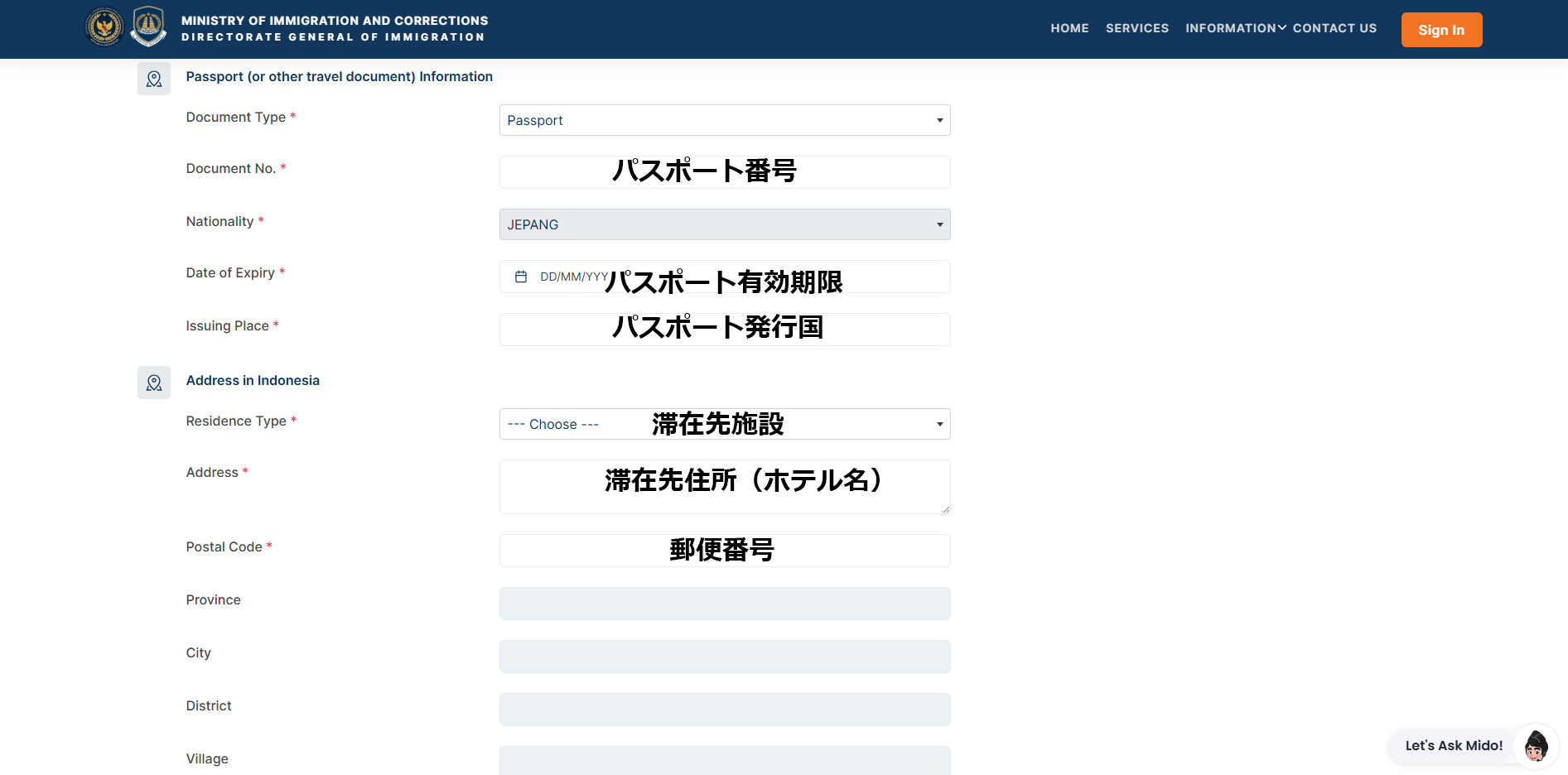Expand the Information menu in navbar

(x=1235, y=28)
